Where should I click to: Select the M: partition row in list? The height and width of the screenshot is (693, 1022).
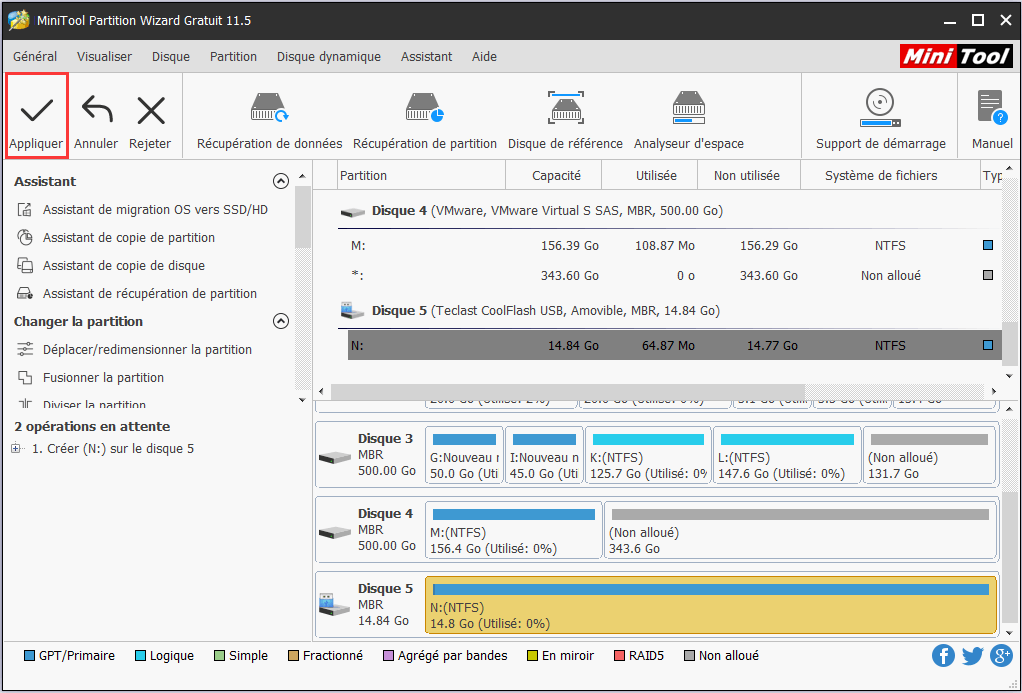pos(675,246)
